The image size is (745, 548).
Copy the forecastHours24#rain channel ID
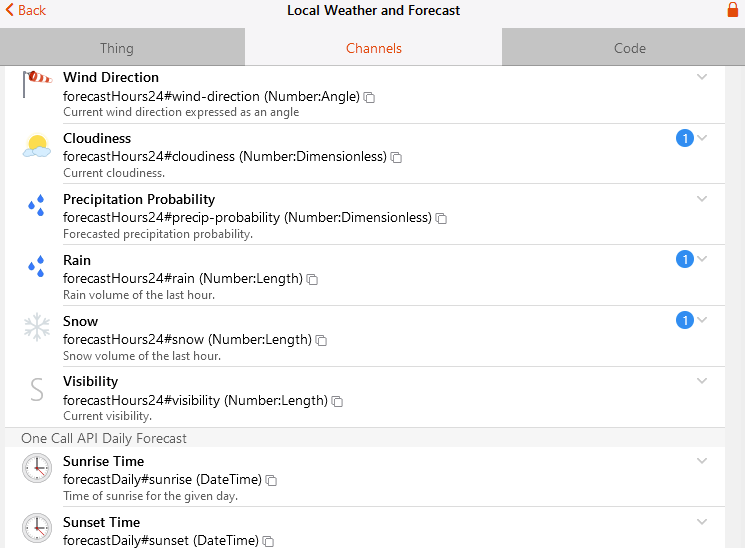(312, 279)
